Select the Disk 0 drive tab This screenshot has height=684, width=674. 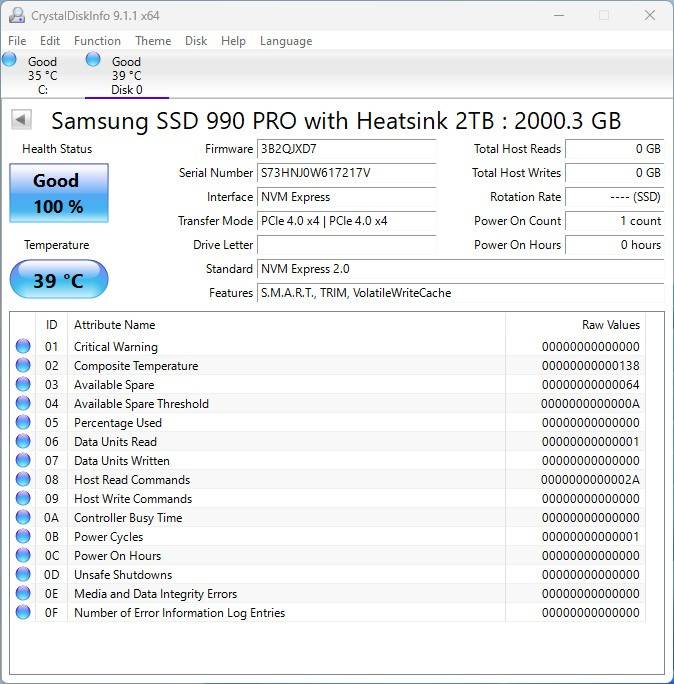click(x=127, y=75)
